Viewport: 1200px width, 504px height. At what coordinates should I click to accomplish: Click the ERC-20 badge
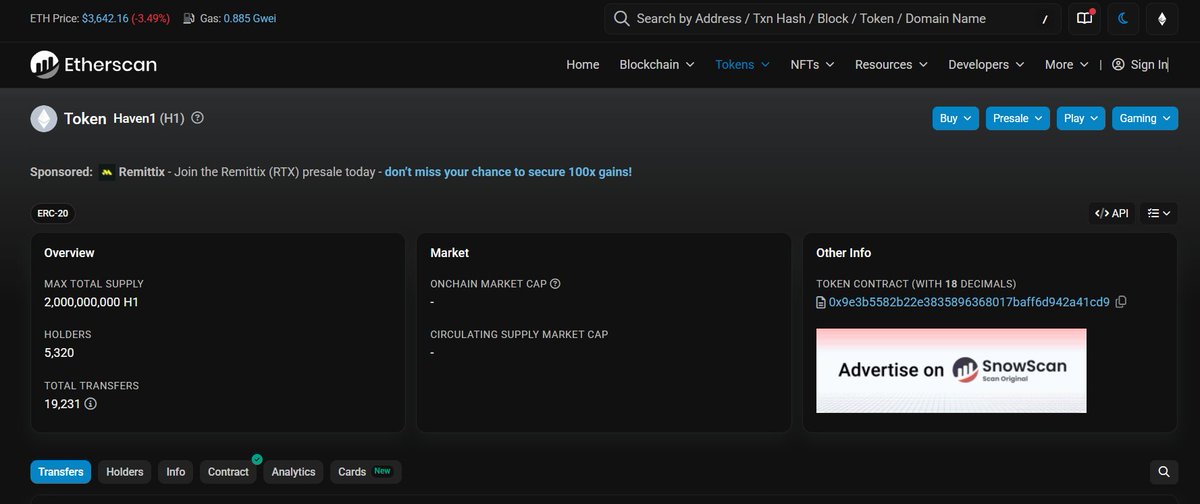pos(53,213)
